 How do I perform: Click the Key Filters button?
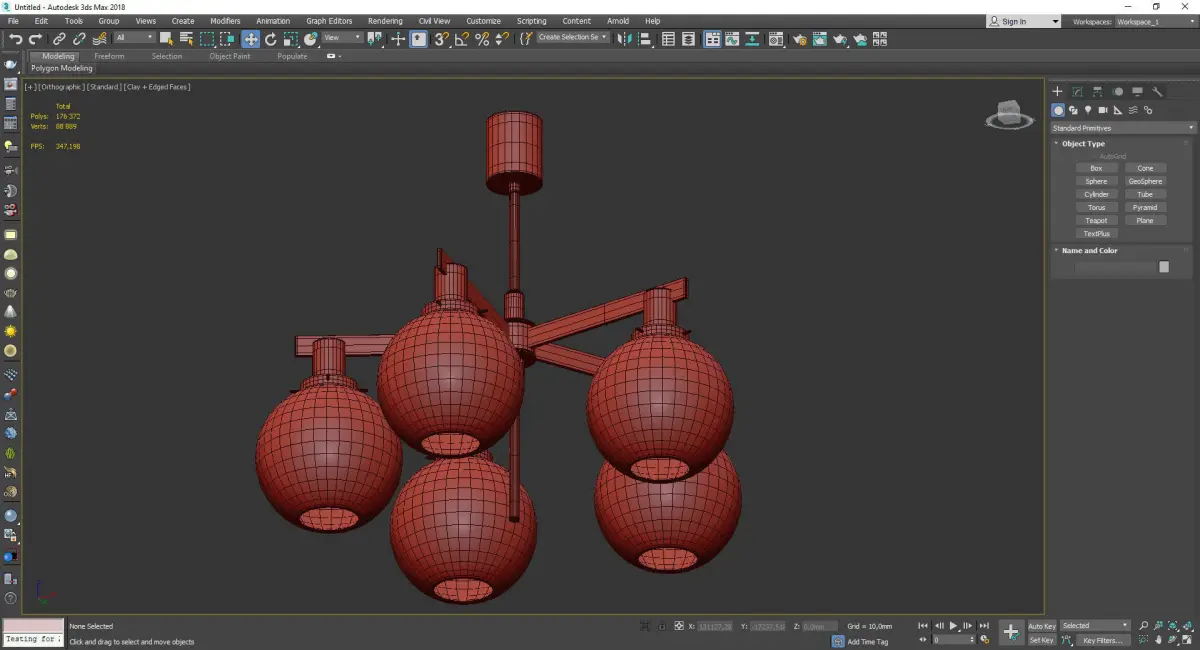click(1101, 640)
